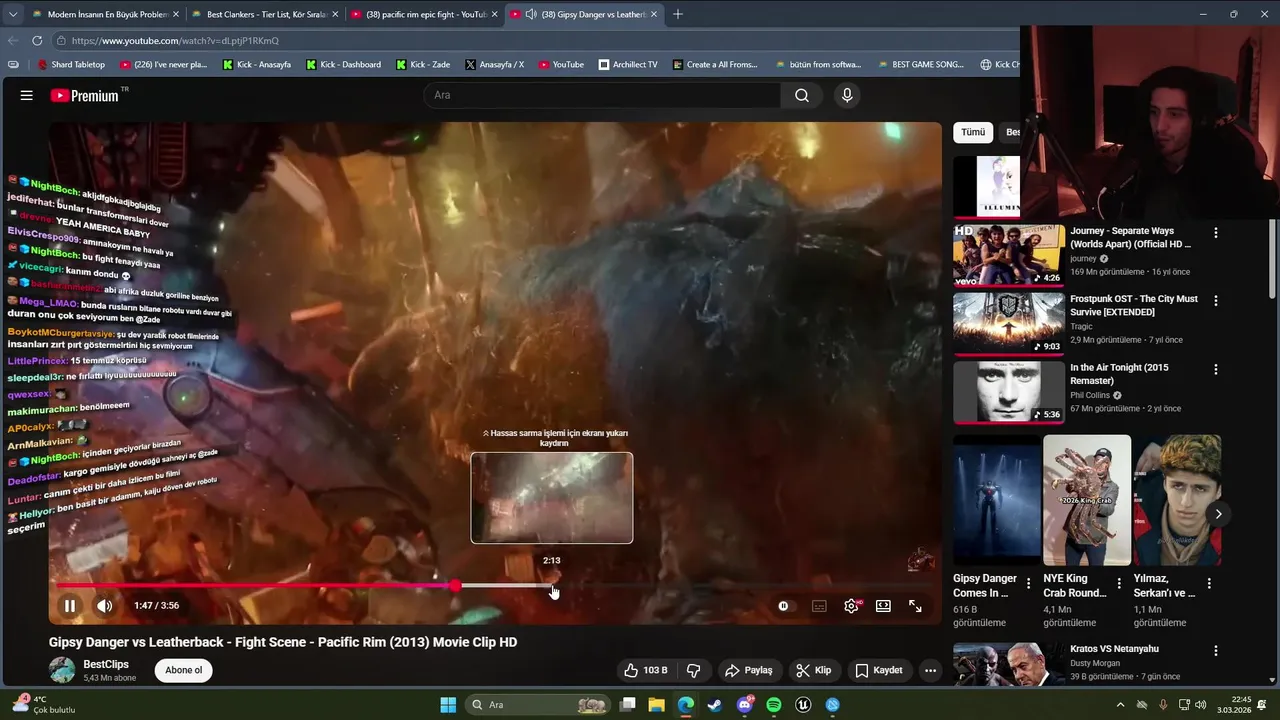Mute the video volume

click(104, 606)
